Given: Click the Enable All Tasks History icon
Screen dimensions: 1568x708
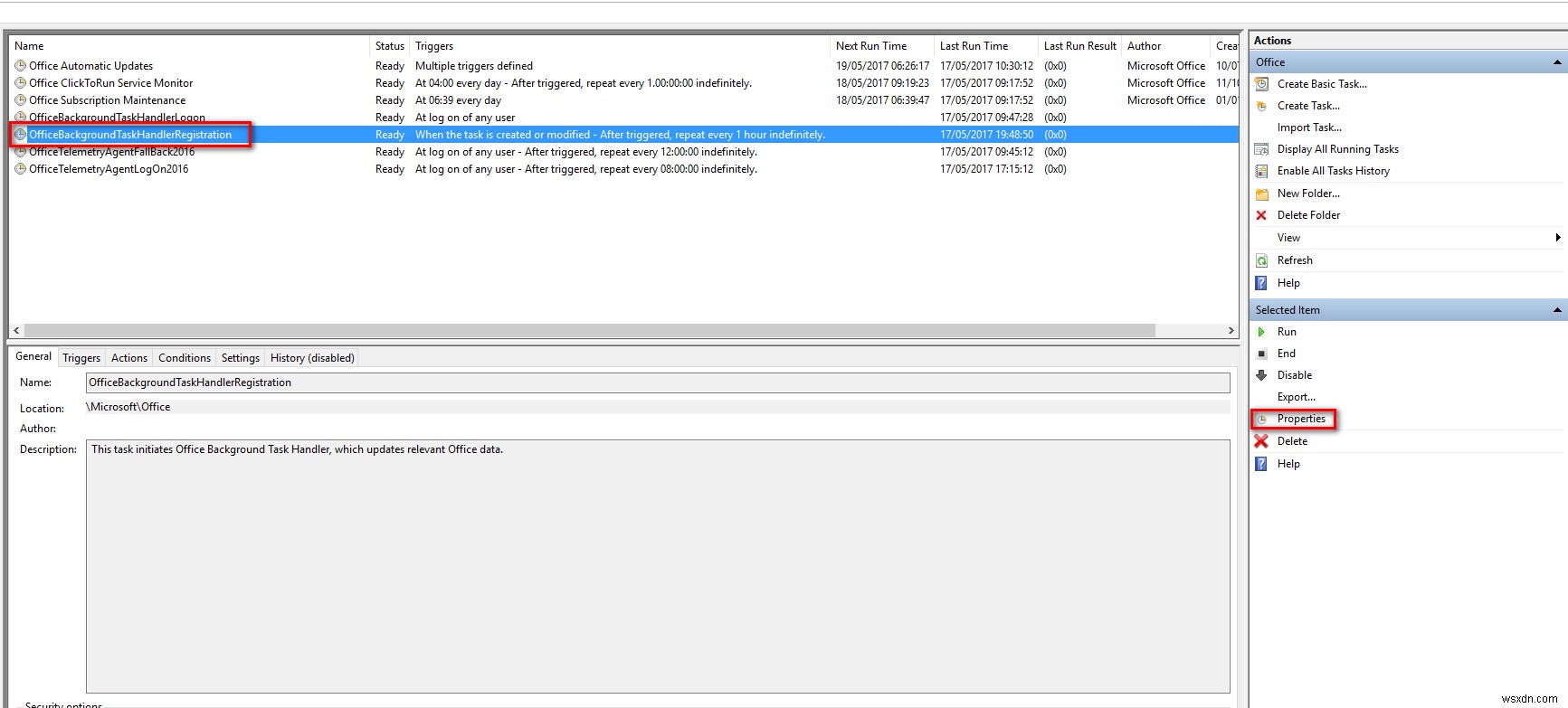Looking at the screenshot, I should 1261,171.
